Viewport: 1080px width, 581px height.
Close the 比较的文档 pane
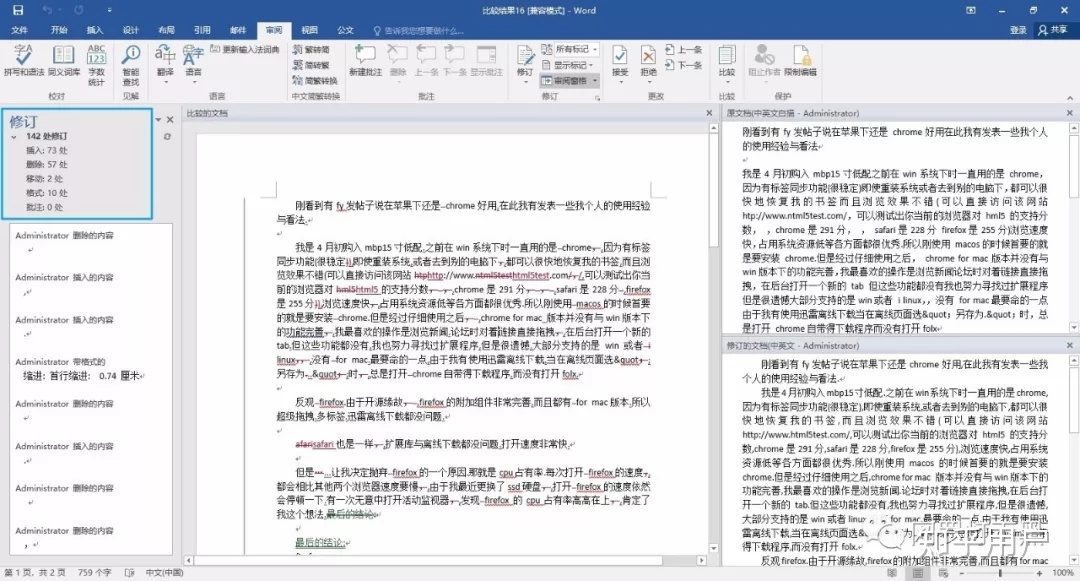[x=709, y=113]
